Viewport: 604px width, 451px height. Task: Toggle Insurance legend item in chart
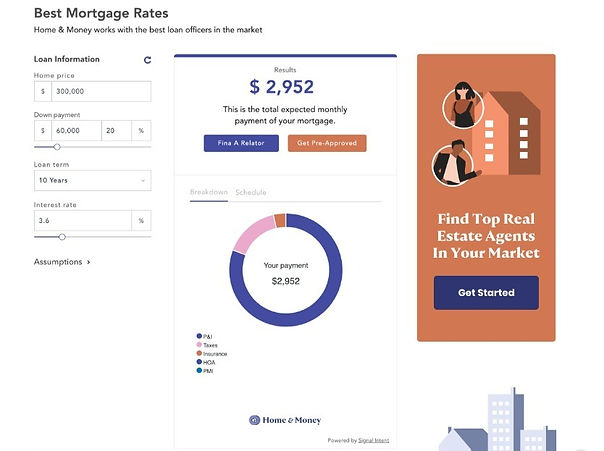click(x=211, y=354)
